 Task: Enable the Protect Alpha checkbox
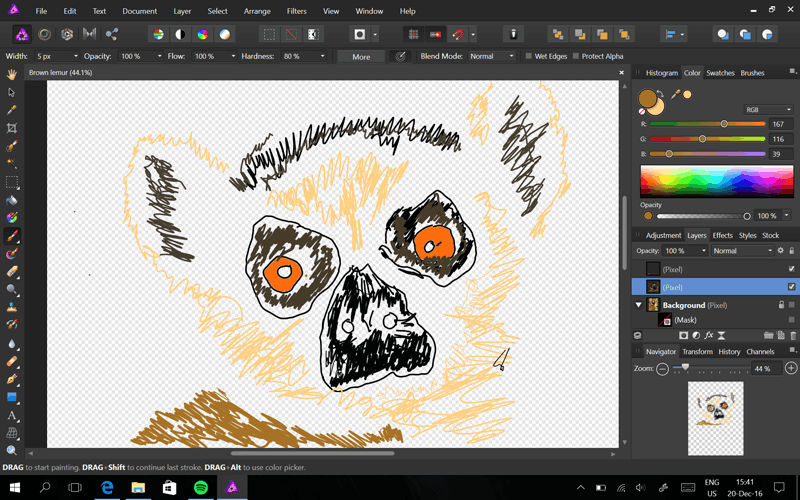click(x=575, y=56)
